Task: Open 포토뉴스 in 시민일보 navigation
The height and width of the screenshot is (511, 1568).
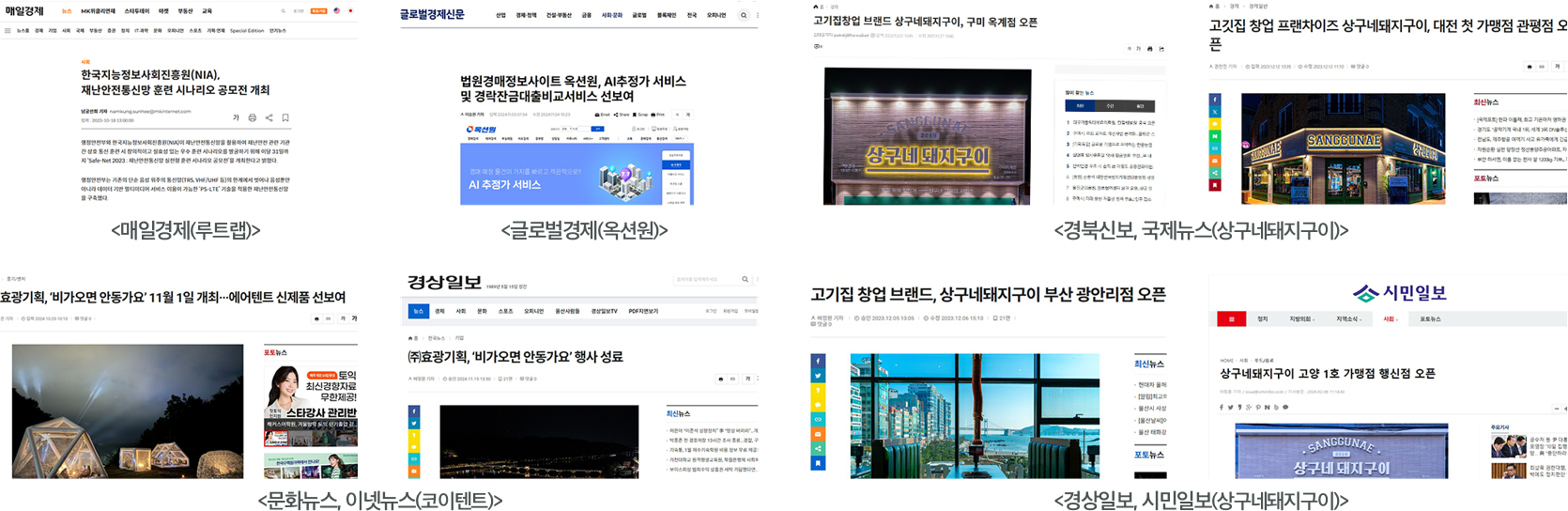Action: coord(1430,319)
